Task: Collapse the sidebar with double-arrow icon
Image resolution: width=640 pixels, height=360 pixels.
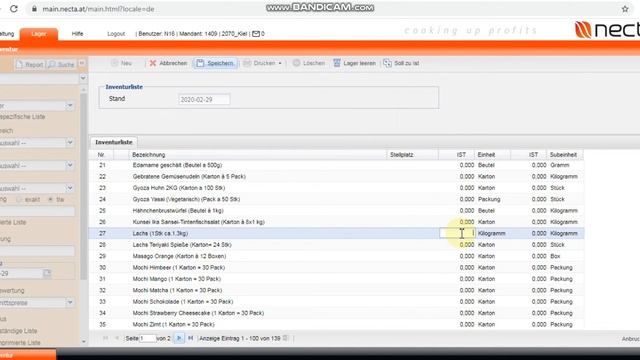Action: pyautogui.click(x=82, y=63)
